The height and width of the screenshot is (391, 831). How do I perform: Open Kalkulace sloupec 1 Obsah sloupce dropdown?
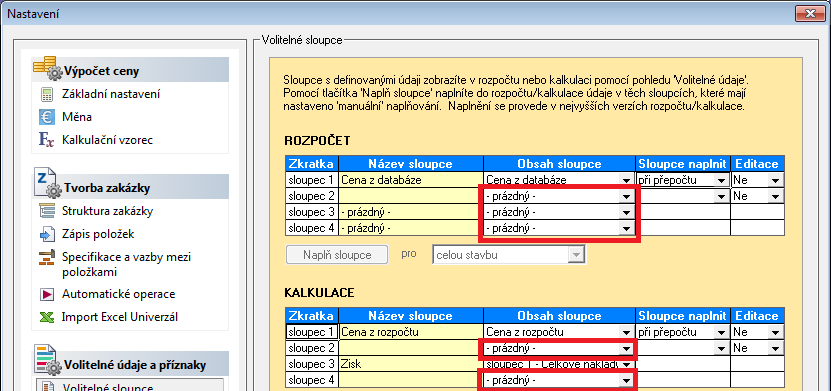tap(627, 333)
